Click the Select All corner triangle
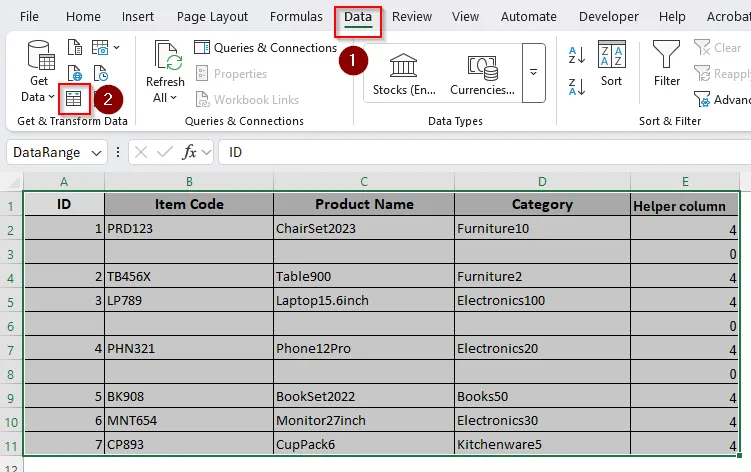 pos(14,182)
